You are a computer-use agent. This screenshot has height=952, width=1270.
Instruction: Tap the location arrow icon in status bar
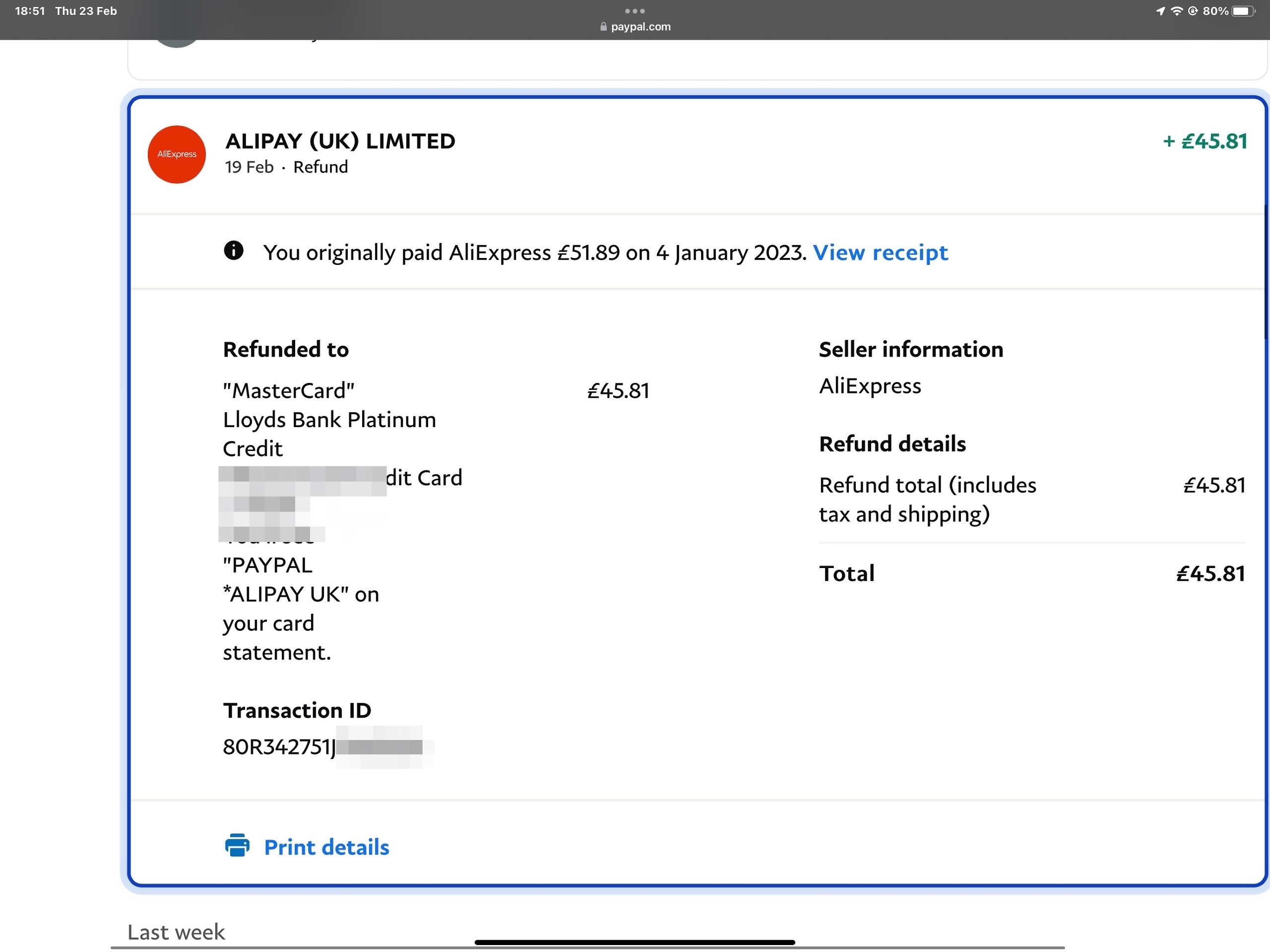coord(1160,11)
